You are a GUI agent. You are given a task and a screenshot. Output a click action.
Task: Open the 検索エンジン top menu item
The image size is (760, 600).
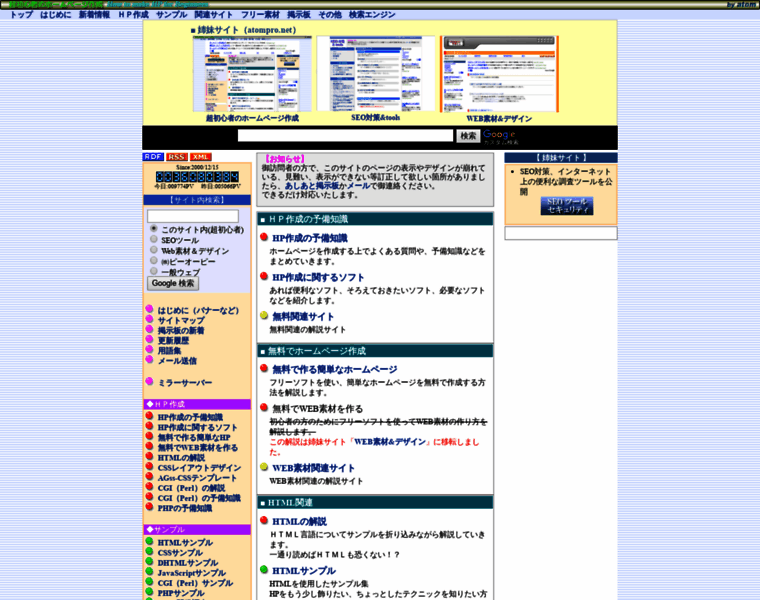pos(372,15)
